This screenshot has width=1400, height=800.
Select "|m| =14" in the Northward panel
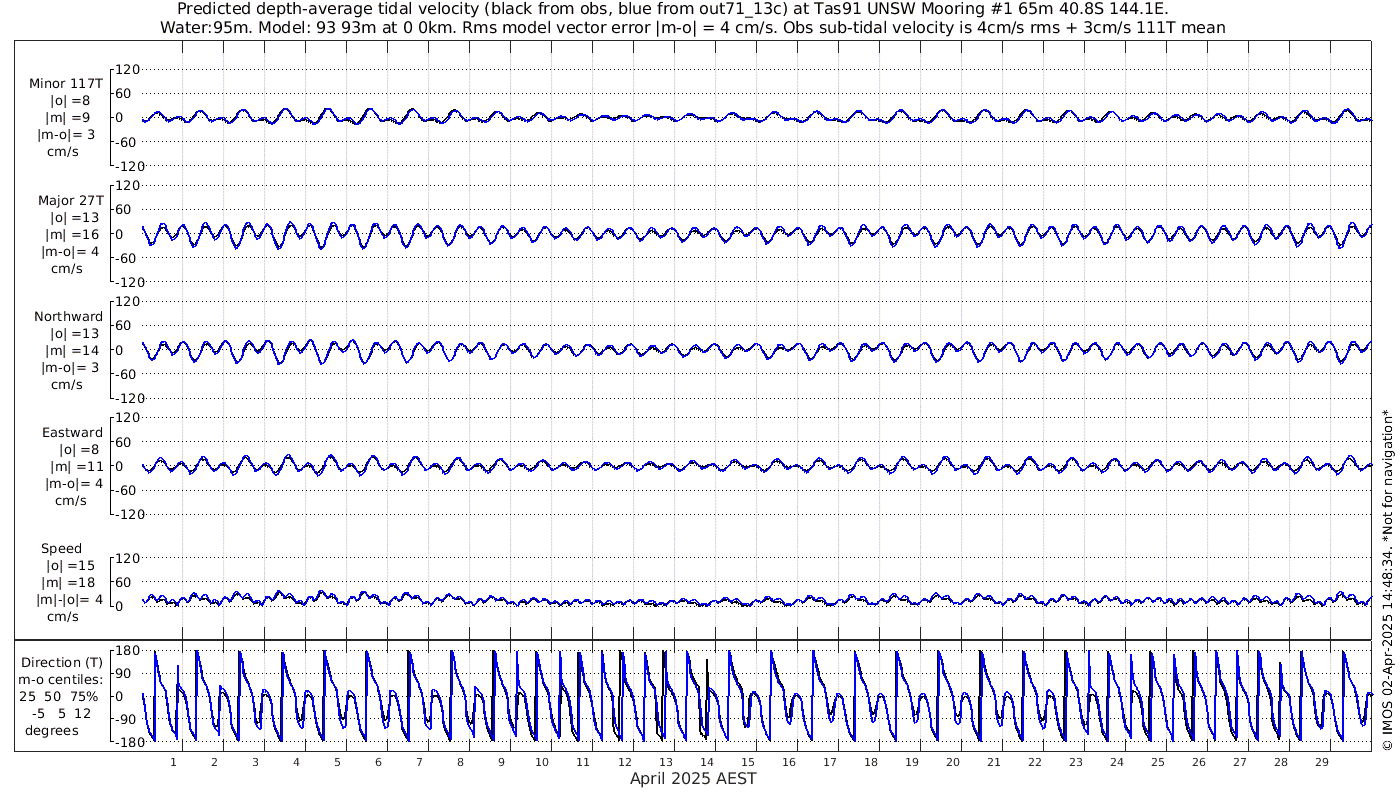(73, 350)
